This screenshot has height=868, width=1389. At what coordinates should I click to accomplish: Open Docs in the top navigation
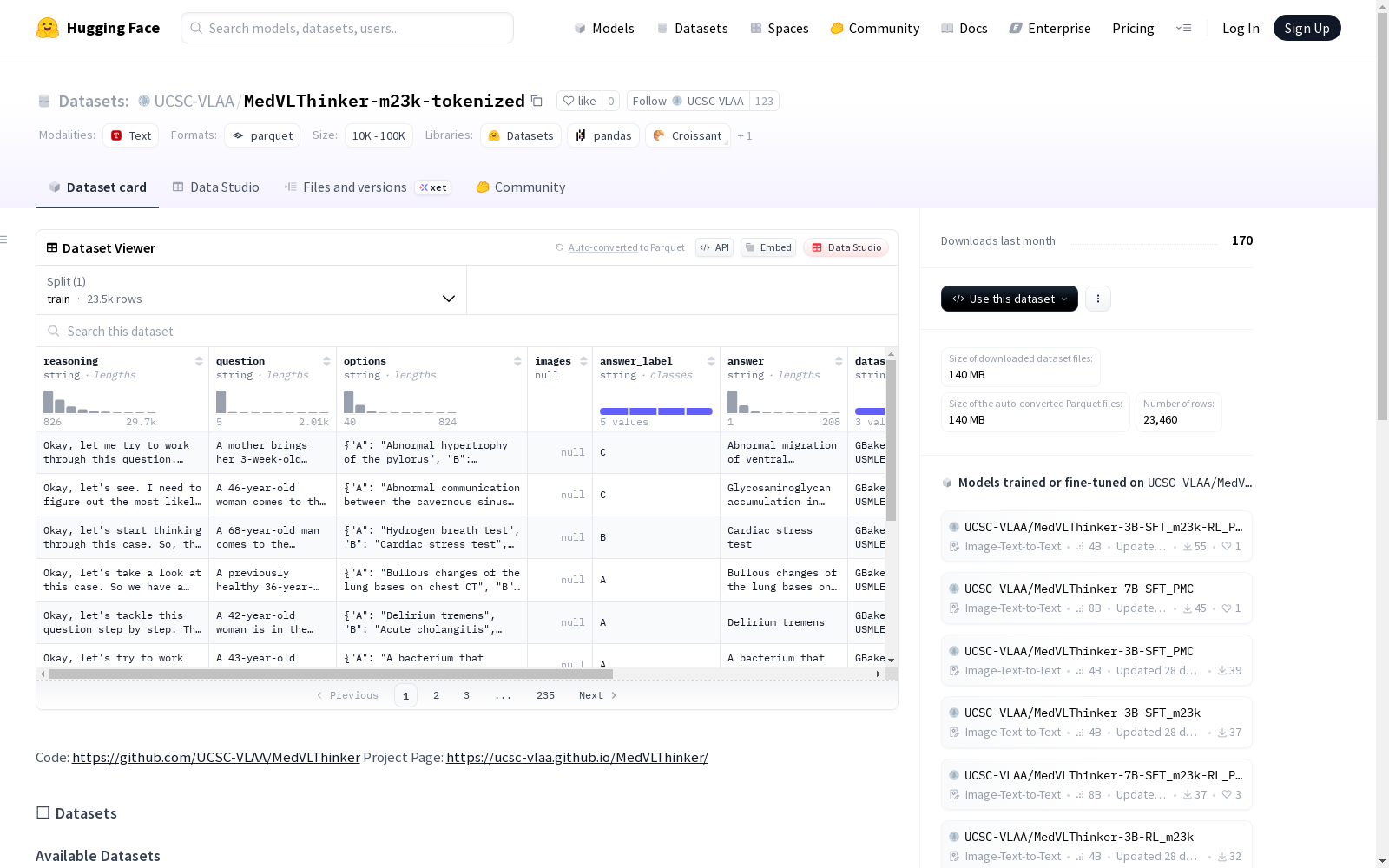click(964, 28)
